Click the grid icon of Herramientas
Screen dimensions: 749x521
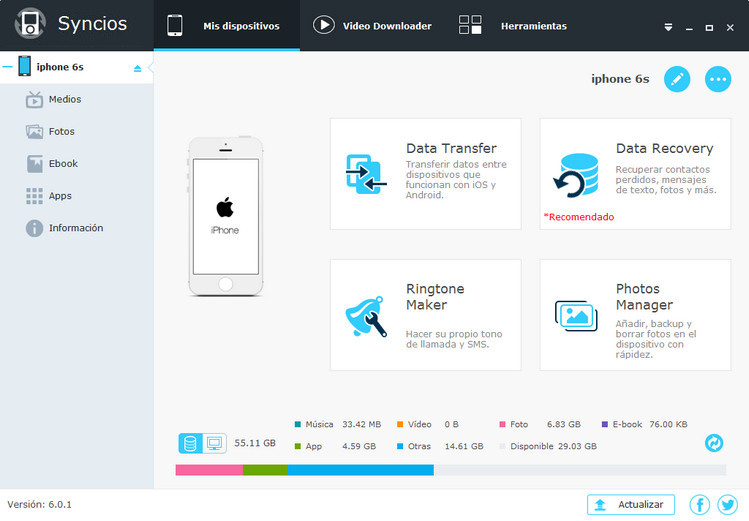(470, 25)
